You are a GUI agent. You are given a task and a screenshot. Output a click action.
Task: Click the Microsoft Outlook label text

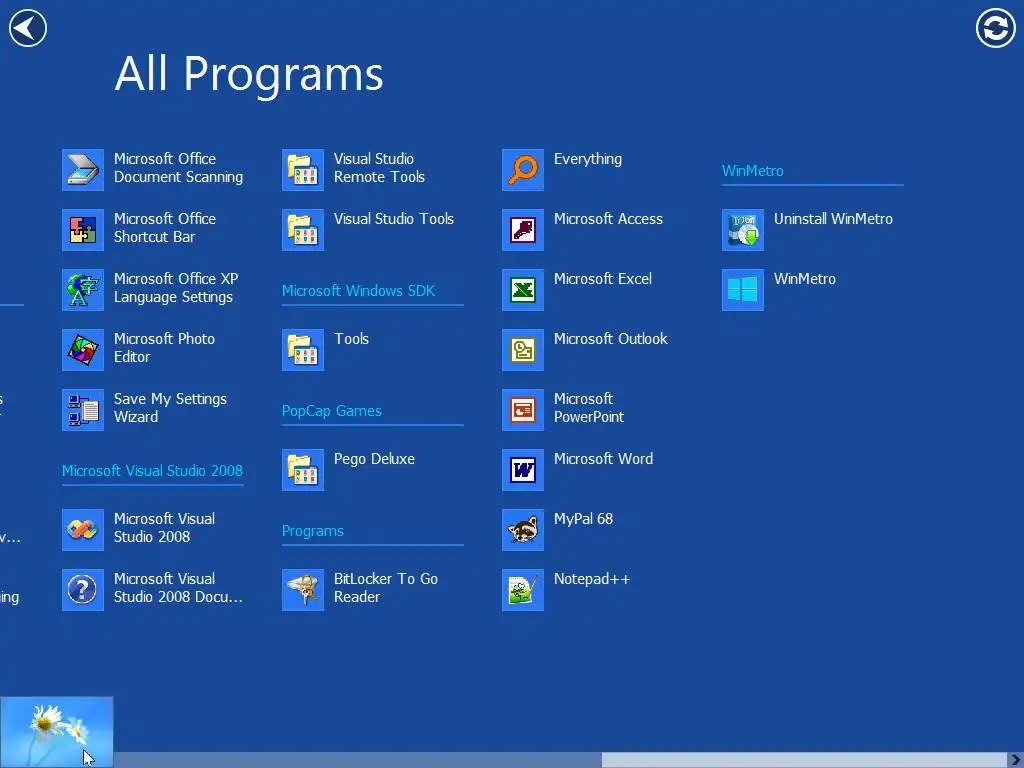611,339
